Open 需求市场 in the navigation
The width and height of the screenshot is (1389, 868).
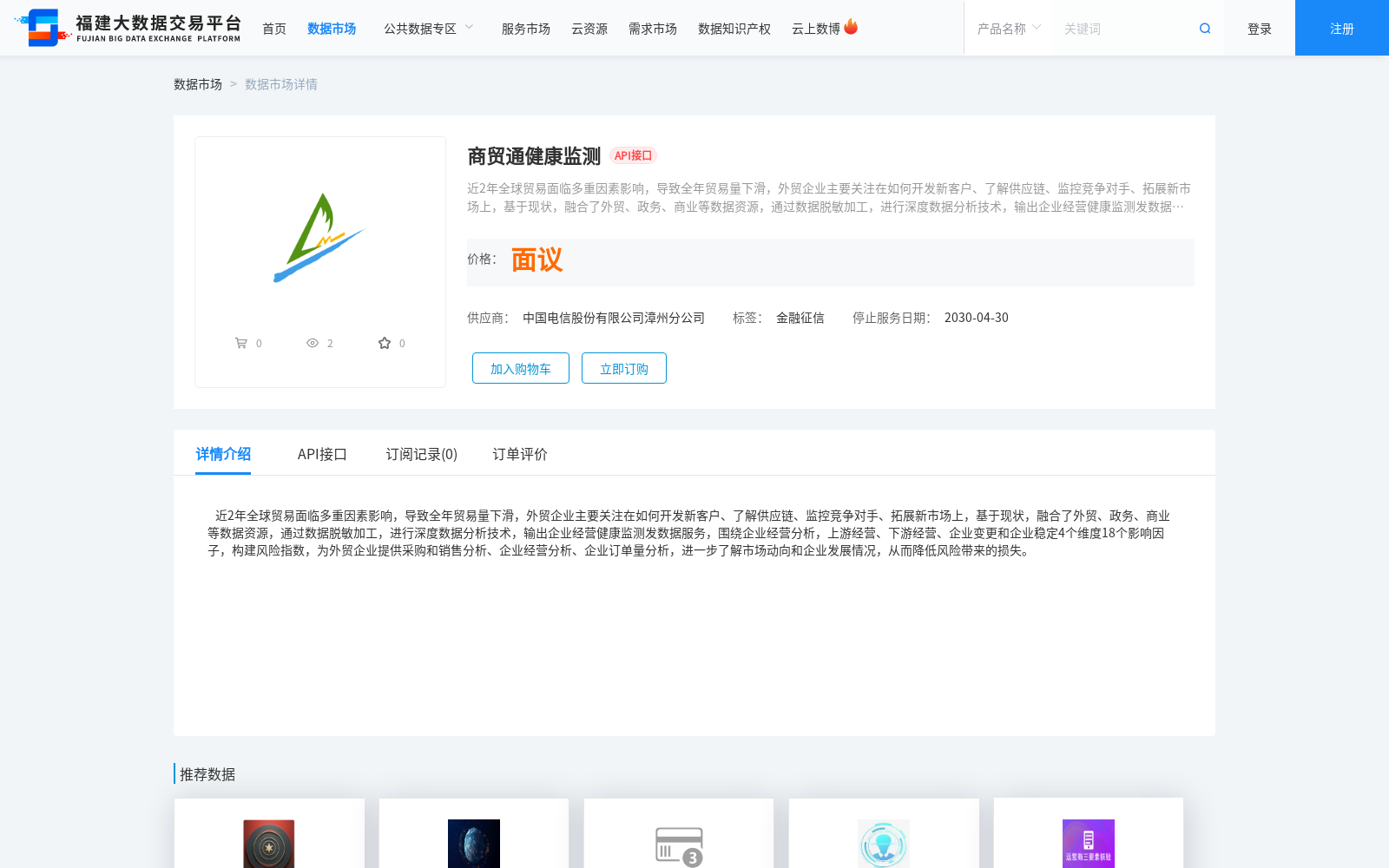click(x=653, y=29)
